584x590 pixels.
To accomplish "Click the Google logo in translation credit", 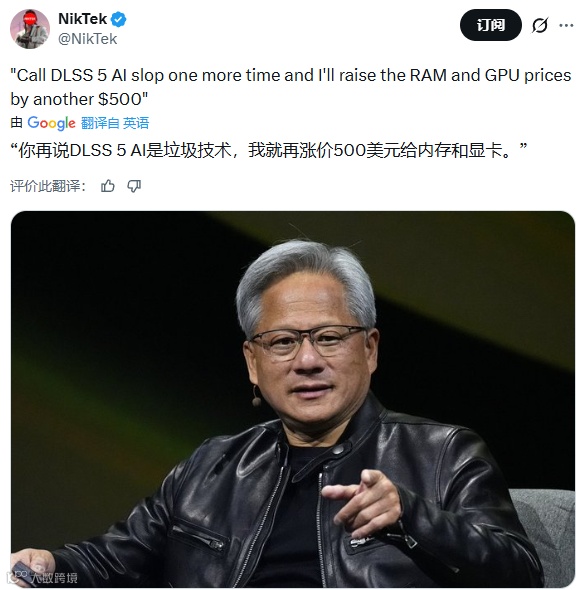I will pos(51,123).
